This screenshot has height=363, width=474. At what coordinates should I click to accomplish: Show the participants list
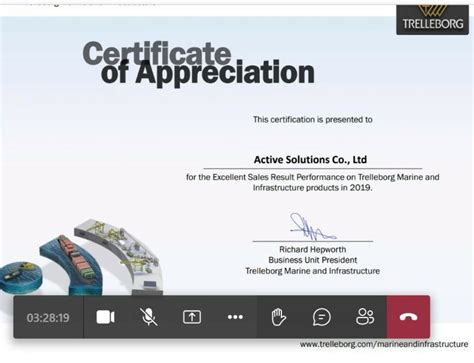pyautogui.click(x=365, y=317)
